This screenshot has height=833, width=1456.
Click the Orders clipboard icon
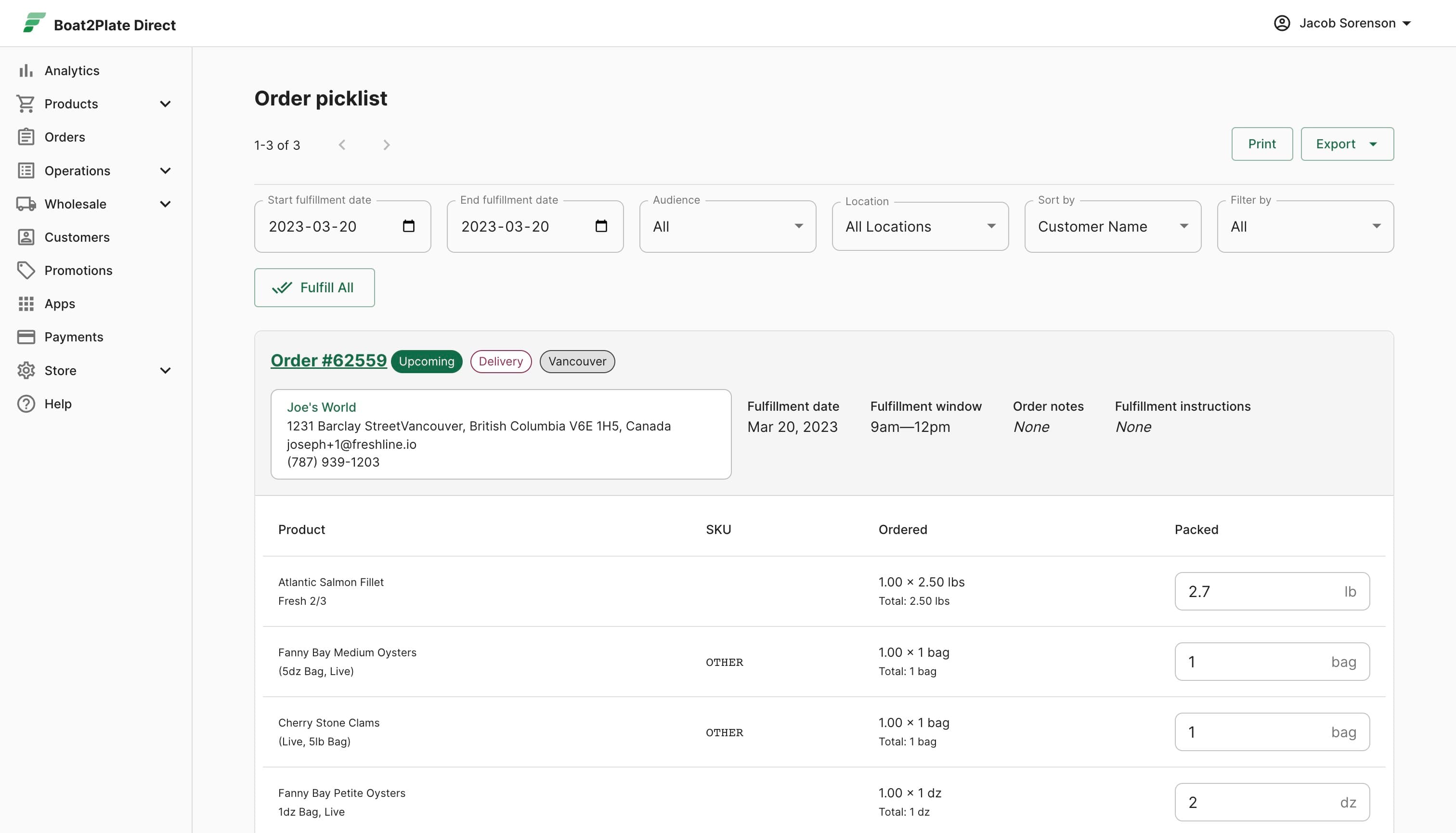point(26,137)
